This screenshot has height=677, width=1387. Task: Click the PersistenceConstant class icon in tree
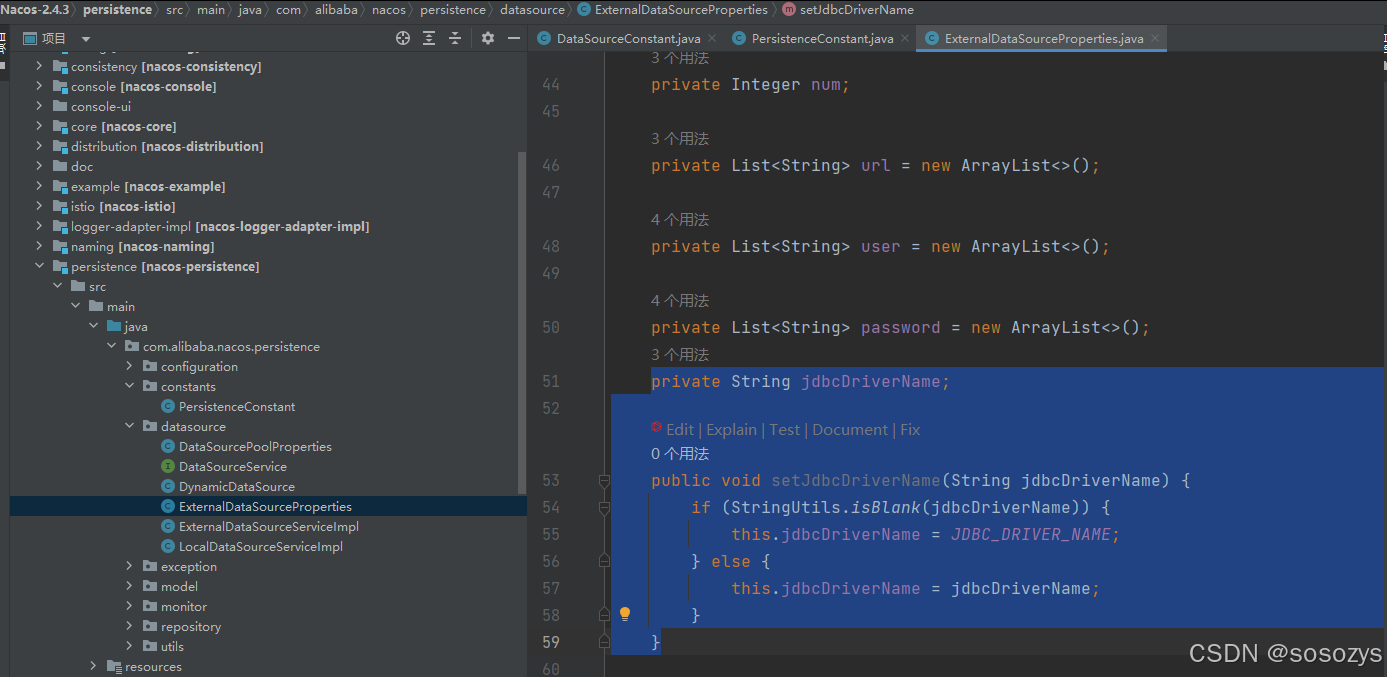pos(168,406)
